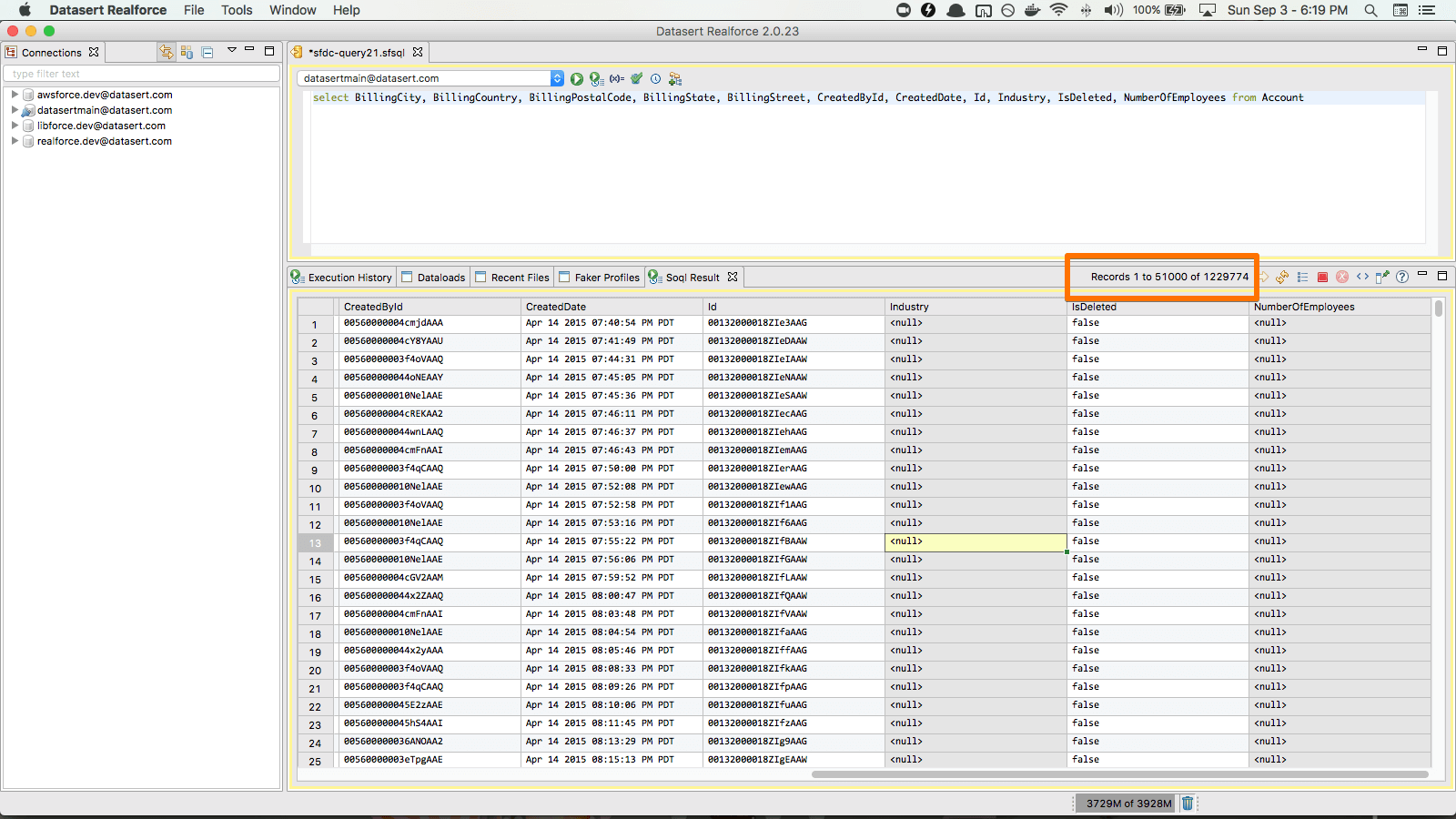Run the SOQL query with green play button
The height and width of the screenshot is (819, 1456).
pos(577,79)
